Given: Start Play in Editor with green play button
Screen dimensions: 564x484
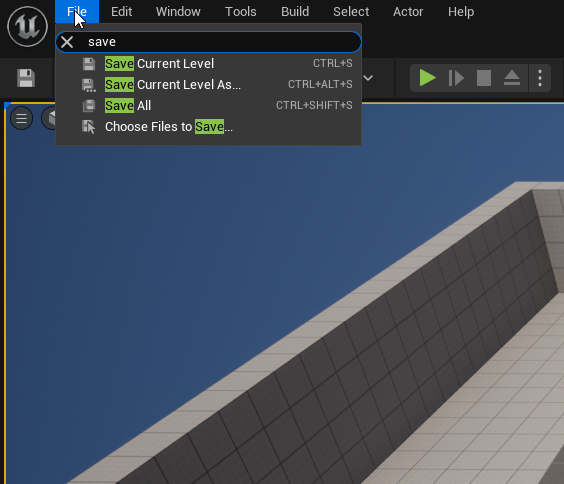Looking at the screenshot, I should [427, 78].
